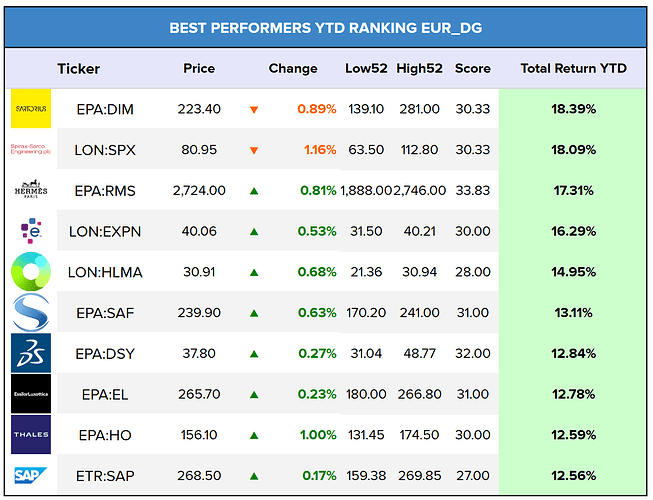Viewport: 653px width, 500px height.
Task: Click the SAP logo
Action: [31, 475]
